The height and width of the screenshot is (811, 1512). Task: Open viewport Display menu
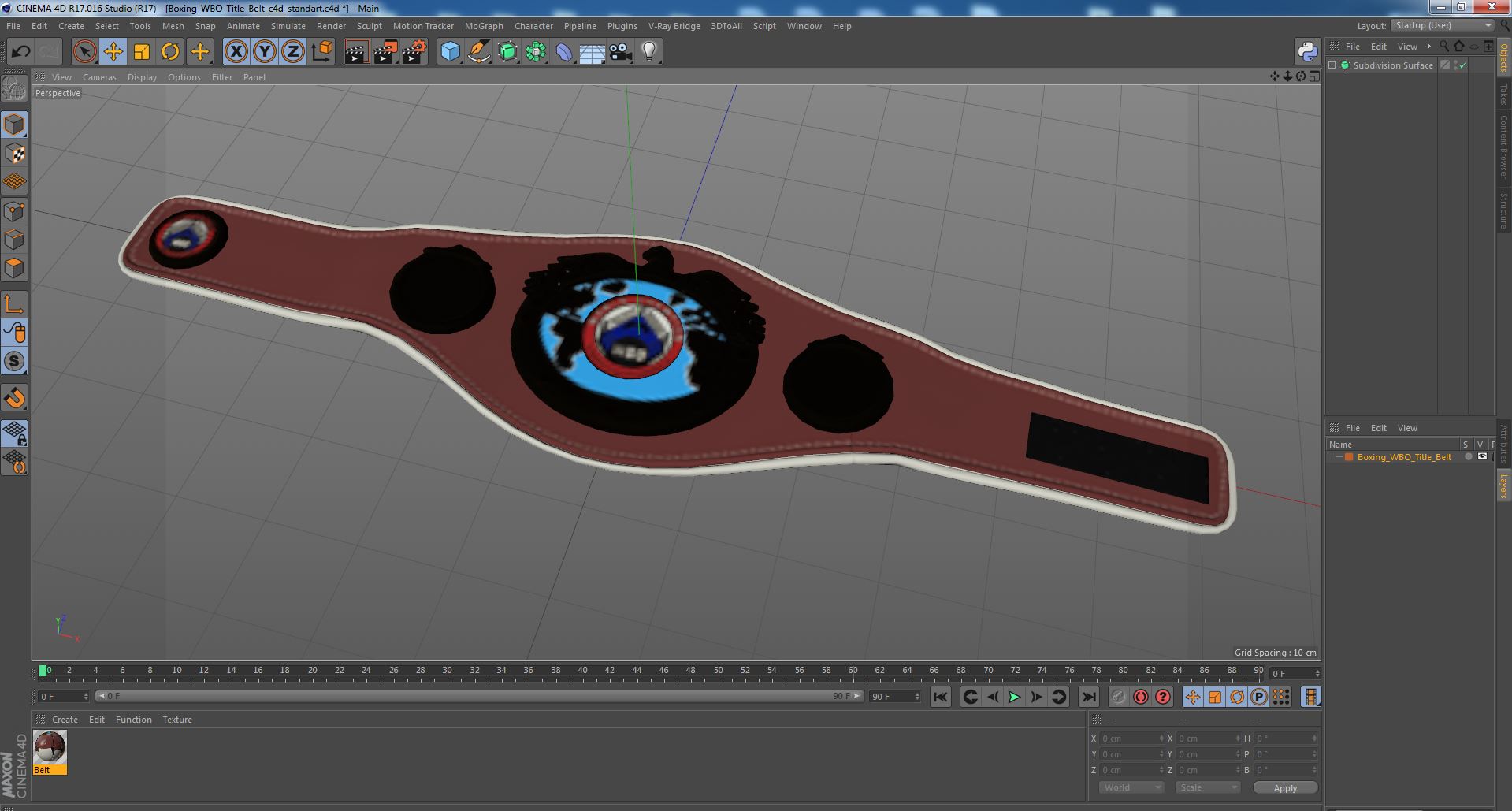point(142,77)
